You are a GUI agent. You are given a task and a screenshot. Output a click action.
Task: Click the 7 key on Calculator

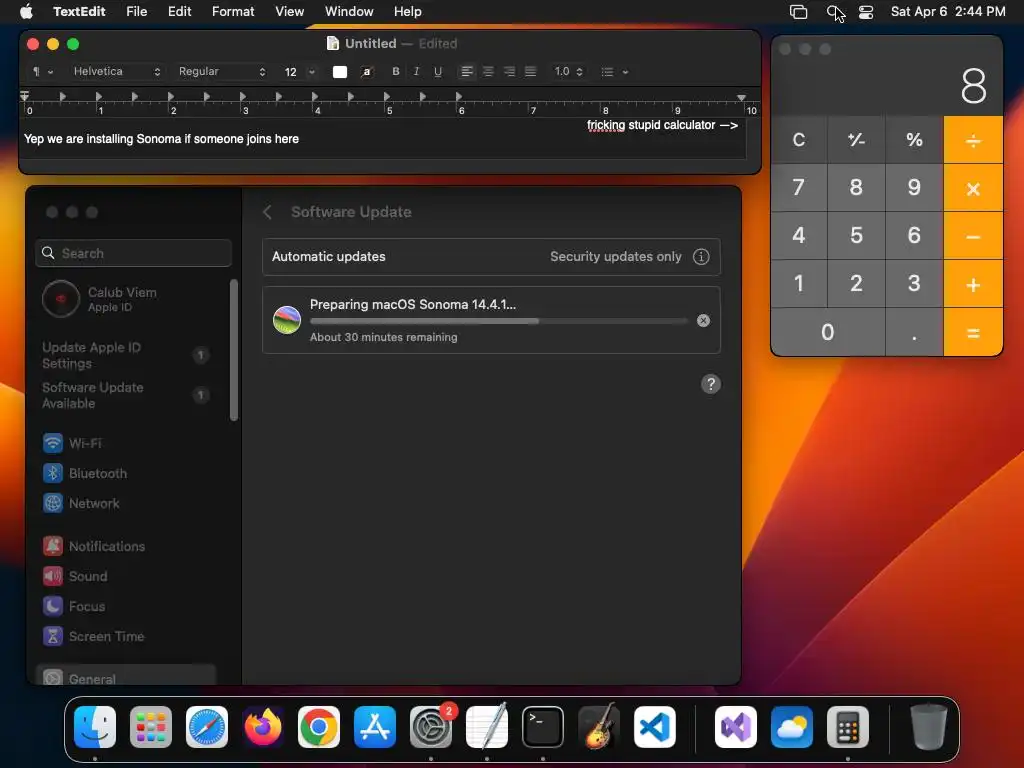799,187
